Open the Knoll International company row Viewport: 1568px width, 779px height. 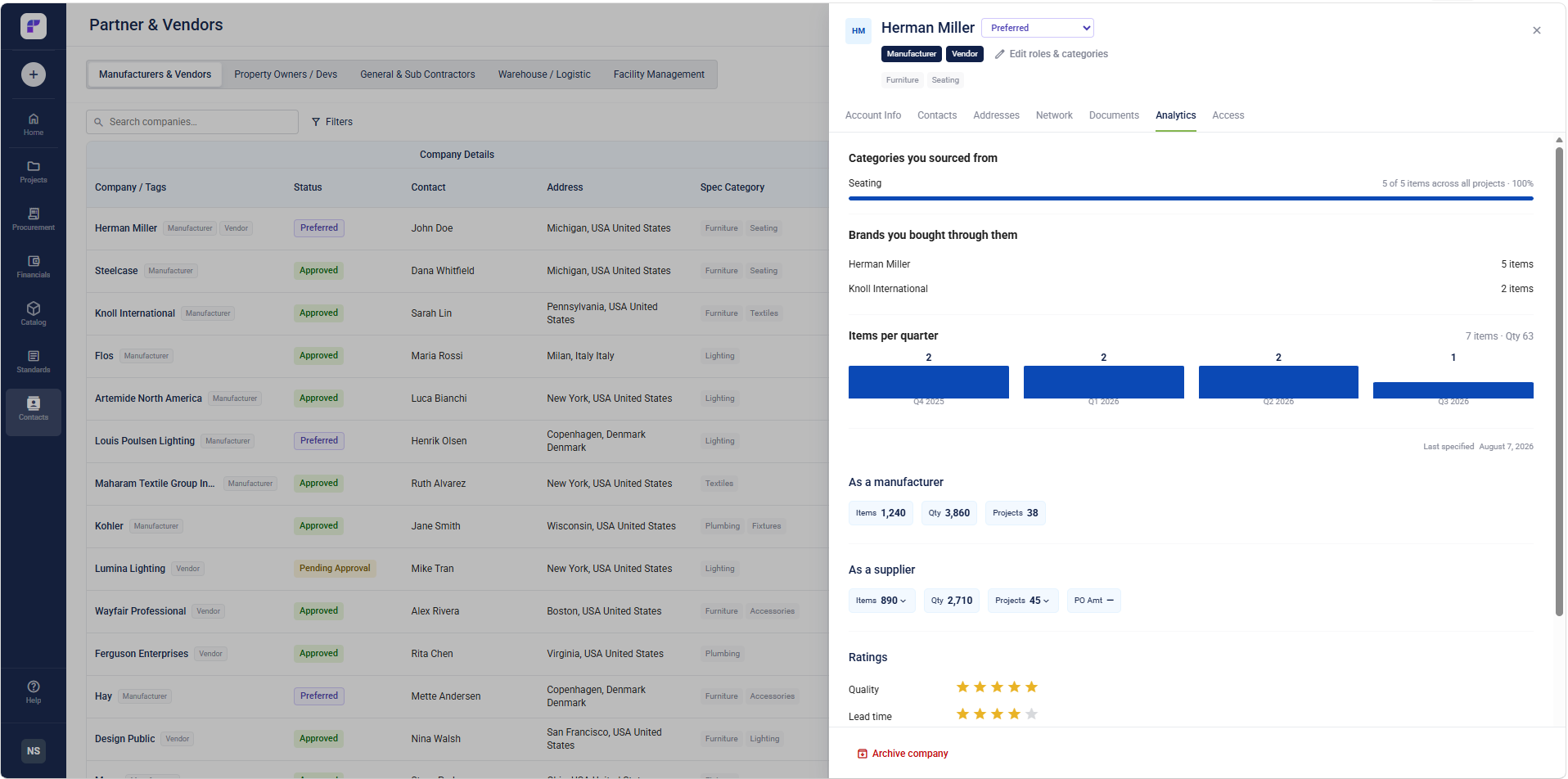(457, 313)
